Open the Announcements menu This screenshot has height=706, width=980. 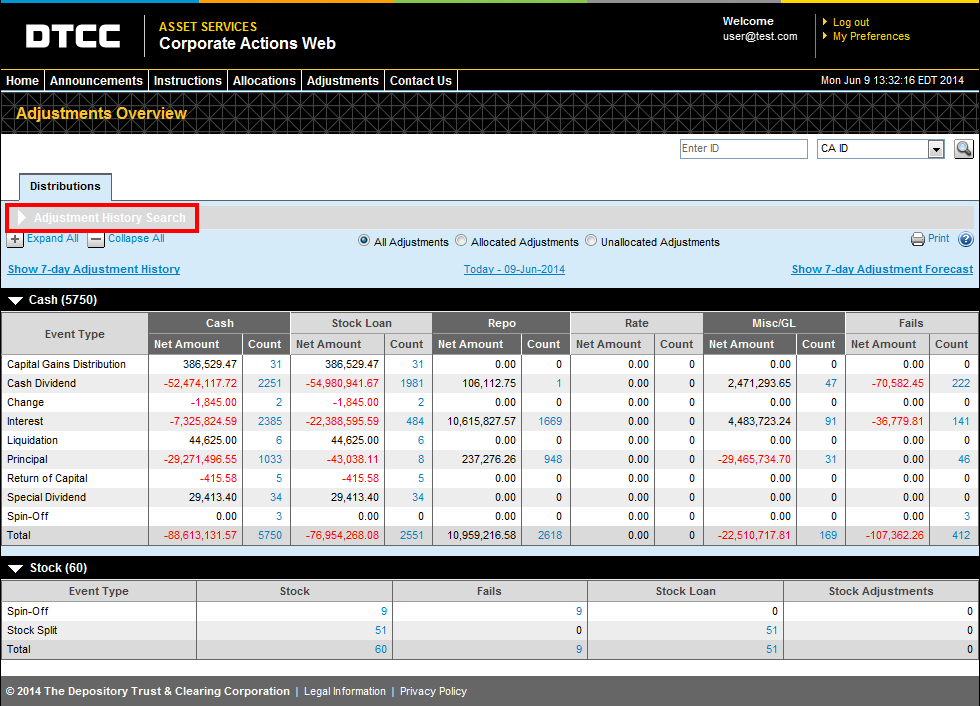point(96,81)
